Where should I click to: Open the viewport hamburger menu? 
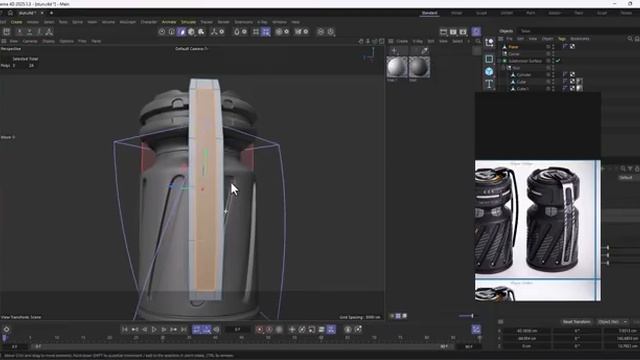pos(4,41)
